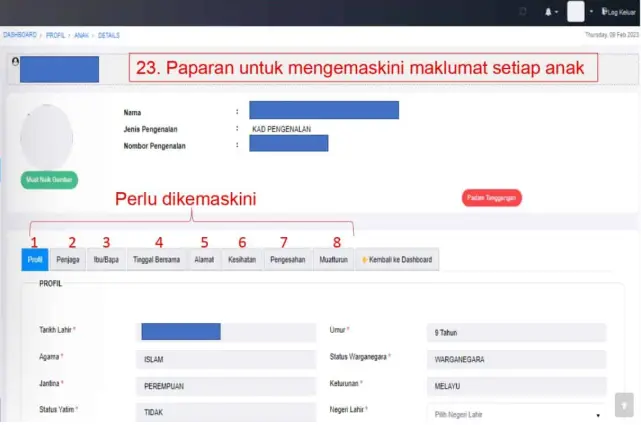Click the Tarikh Lahir date field
This screenshot has height=425, width=641.
pyautogui.click(x=226, y=332)
